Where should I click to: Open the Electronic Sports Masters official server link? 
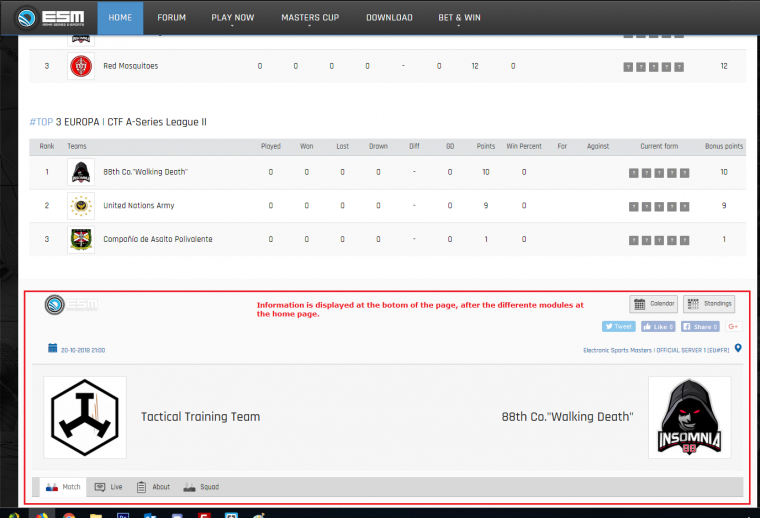pos(656,350)
